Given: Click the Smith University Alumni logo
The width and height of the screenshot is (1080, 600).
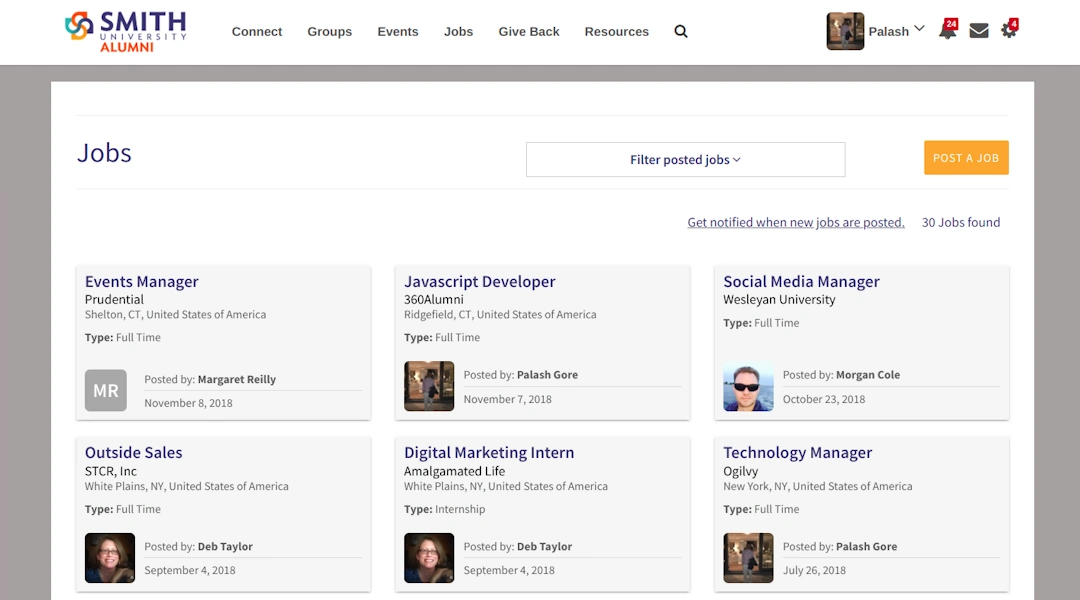Looking at the screenshot, I should point(125,32).
